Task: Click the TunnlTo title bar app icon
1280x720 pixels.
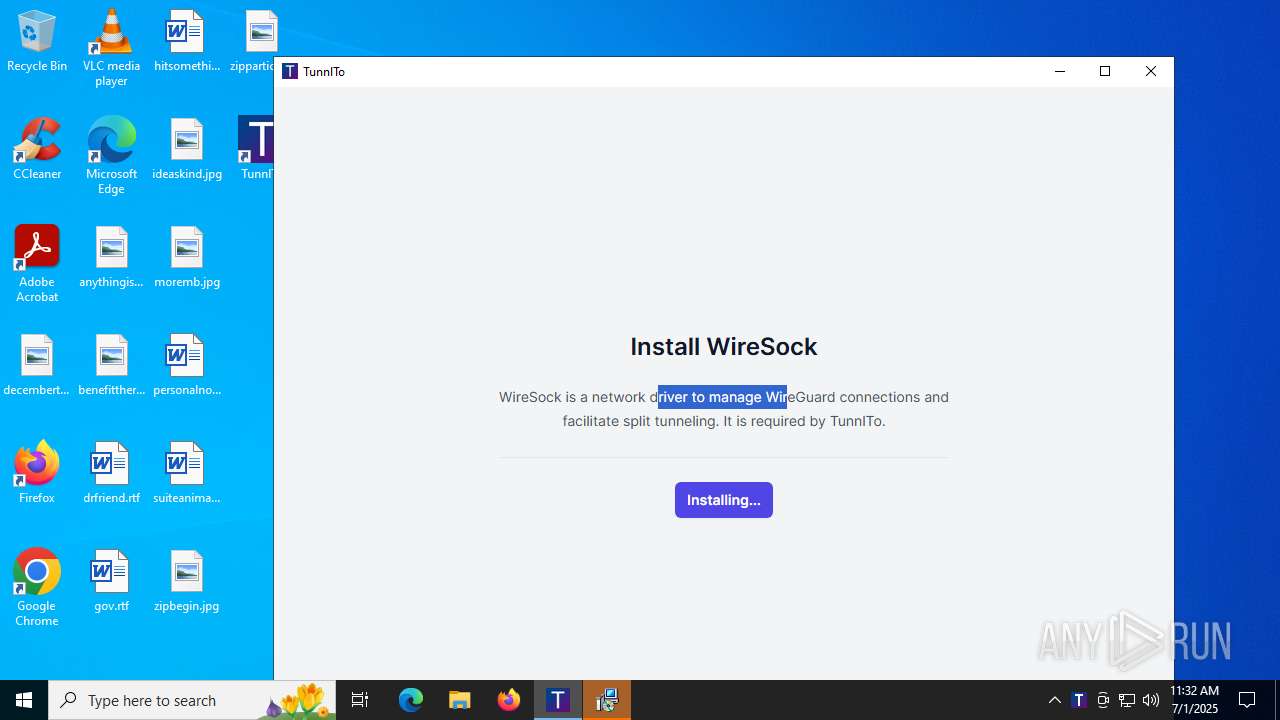Action: (290, 71)
